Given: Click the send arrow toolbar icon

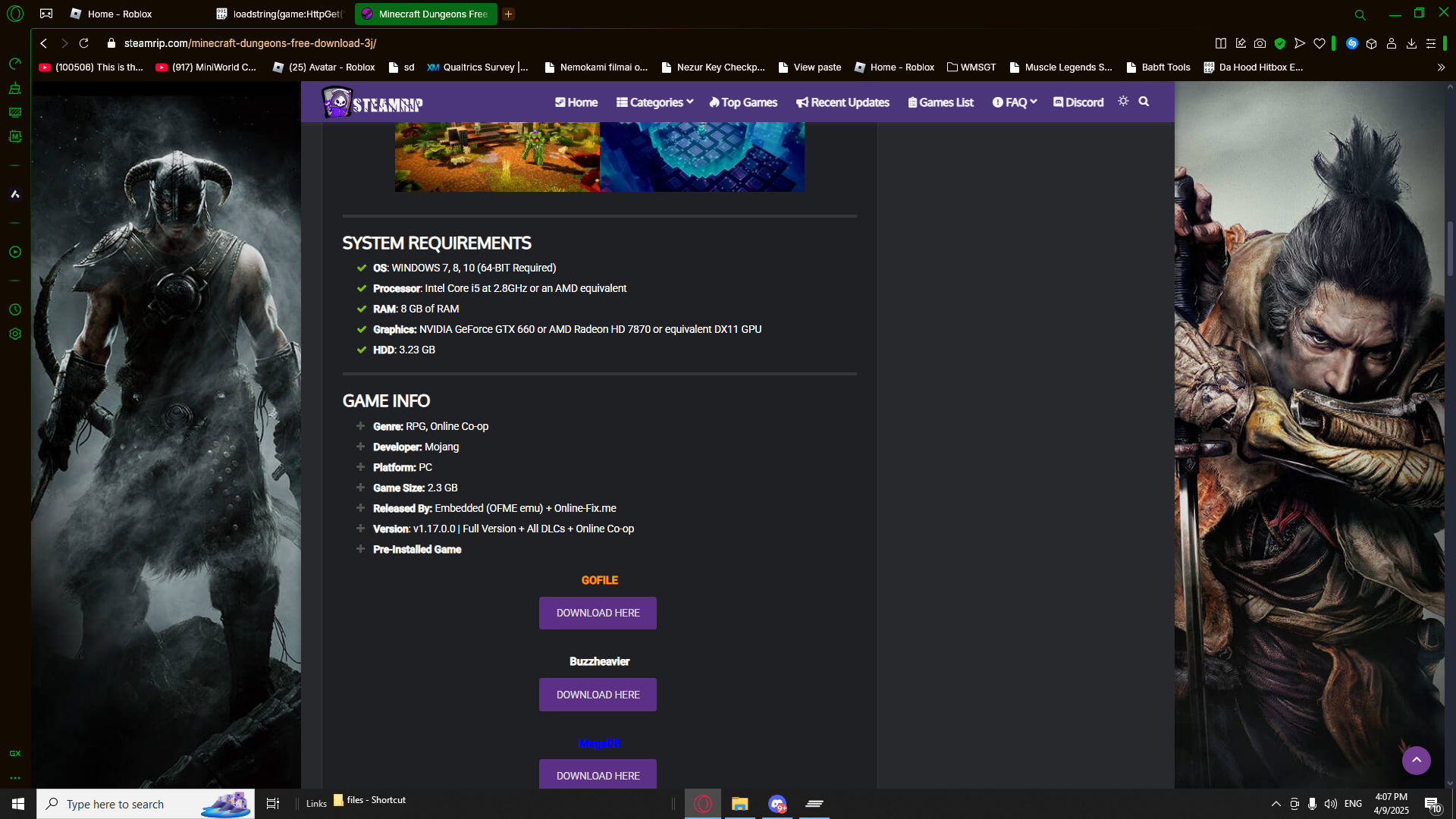Looking at the screenshot, I should [1300, 43].
